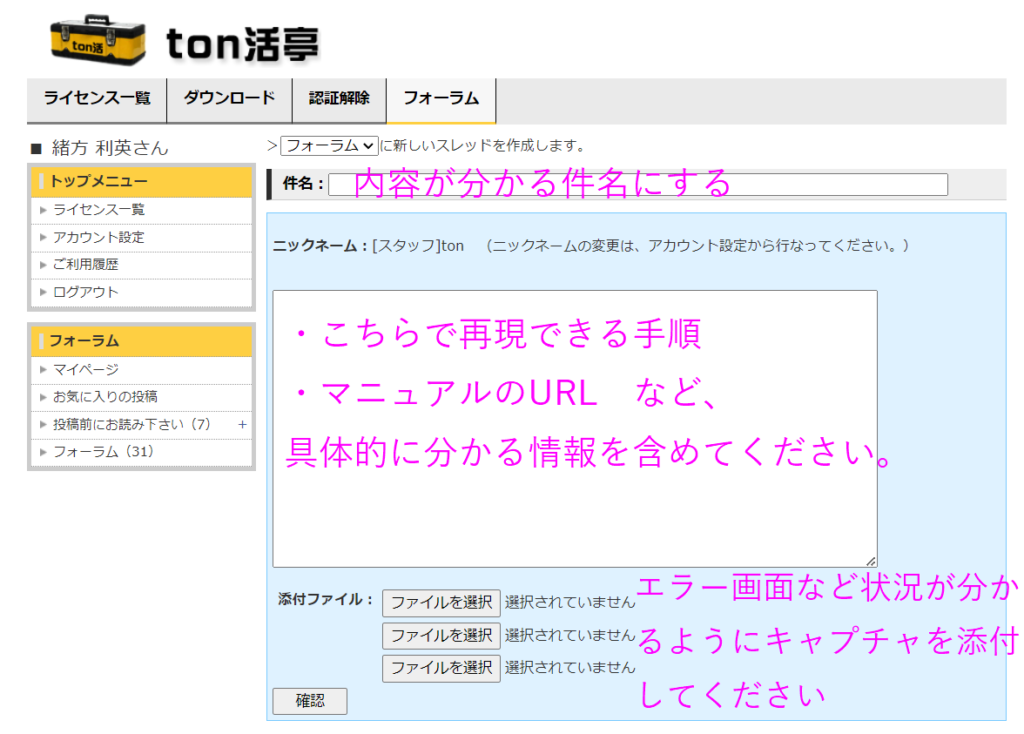Click ログアウト in the sidebar
This screenshot has width=1024, height=734.
point(85,292)
